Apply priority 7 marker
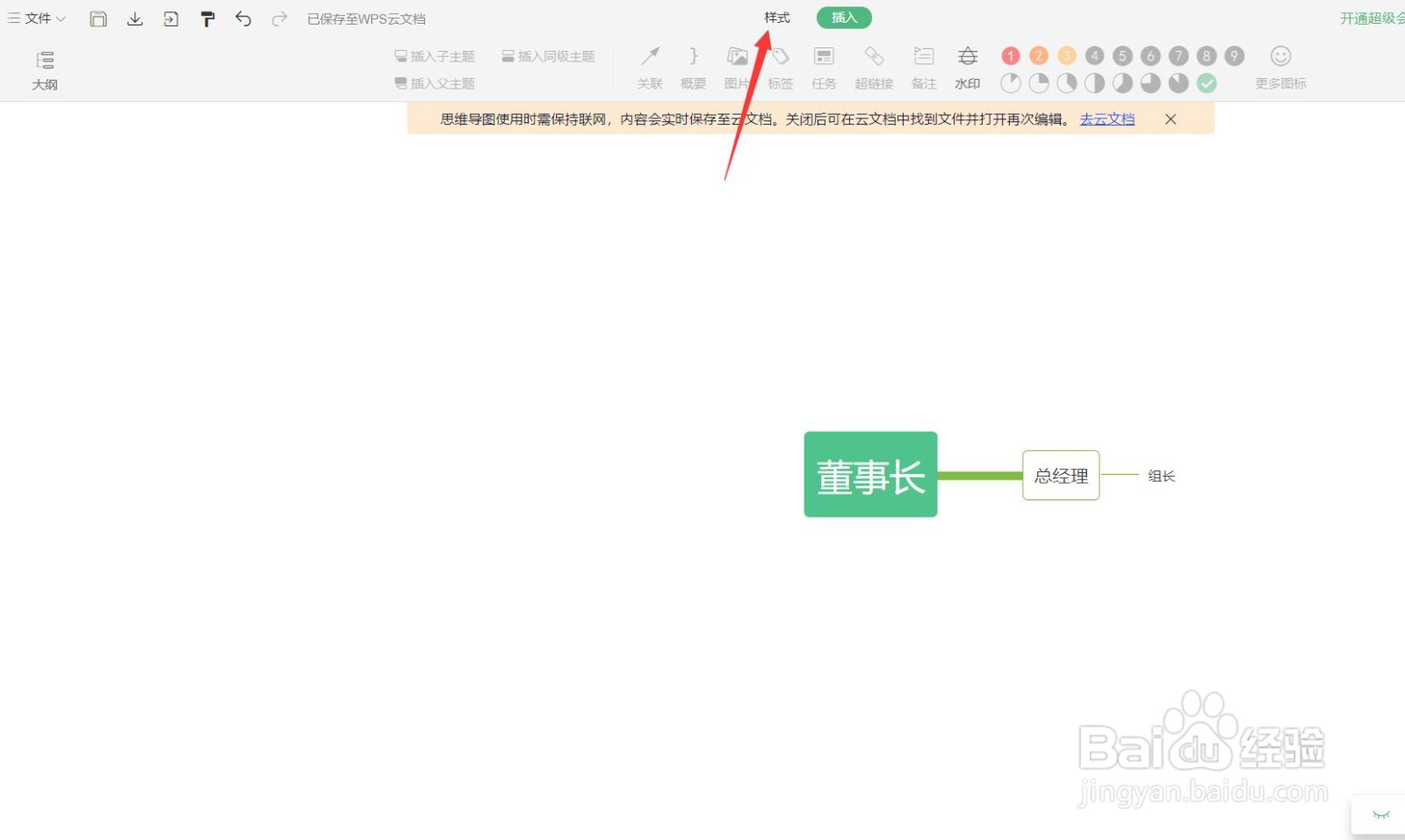 click(x=1178, y=56)
